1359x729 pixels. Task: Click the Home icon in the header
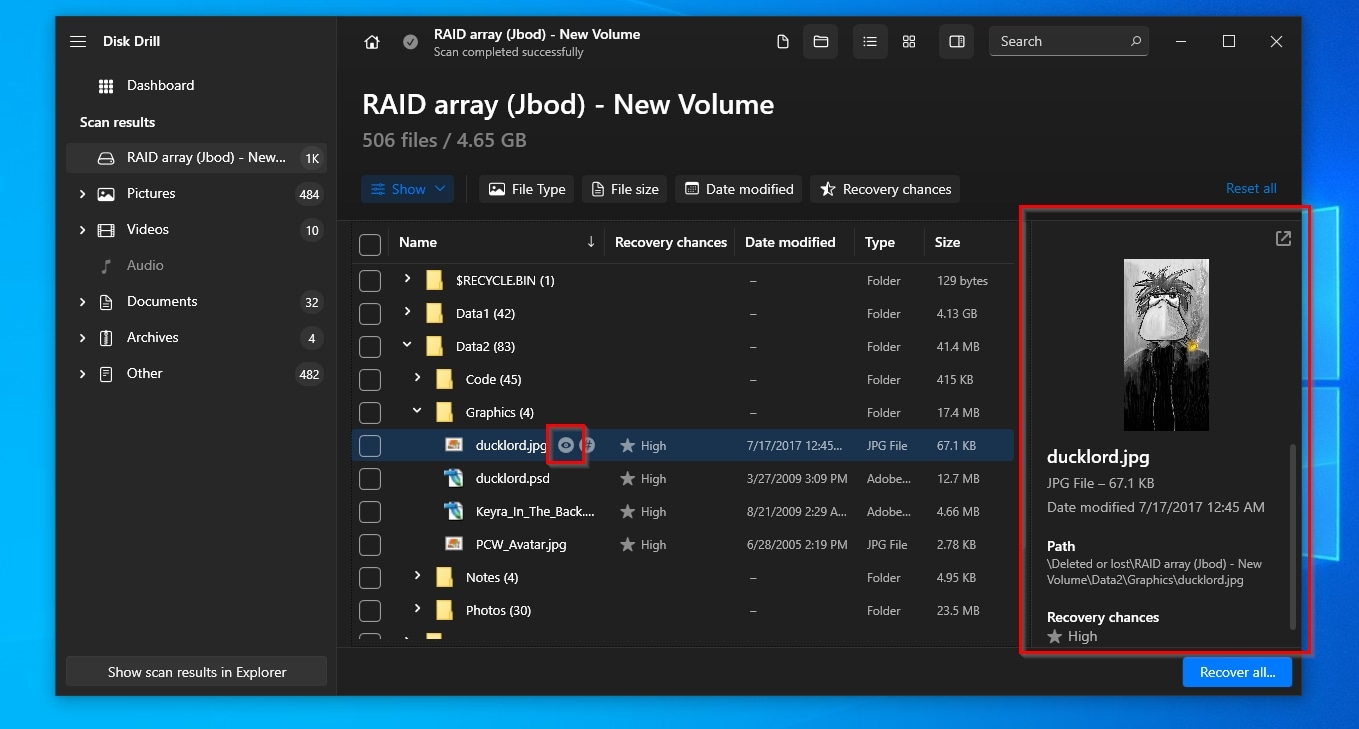click(x=372, y=42)
